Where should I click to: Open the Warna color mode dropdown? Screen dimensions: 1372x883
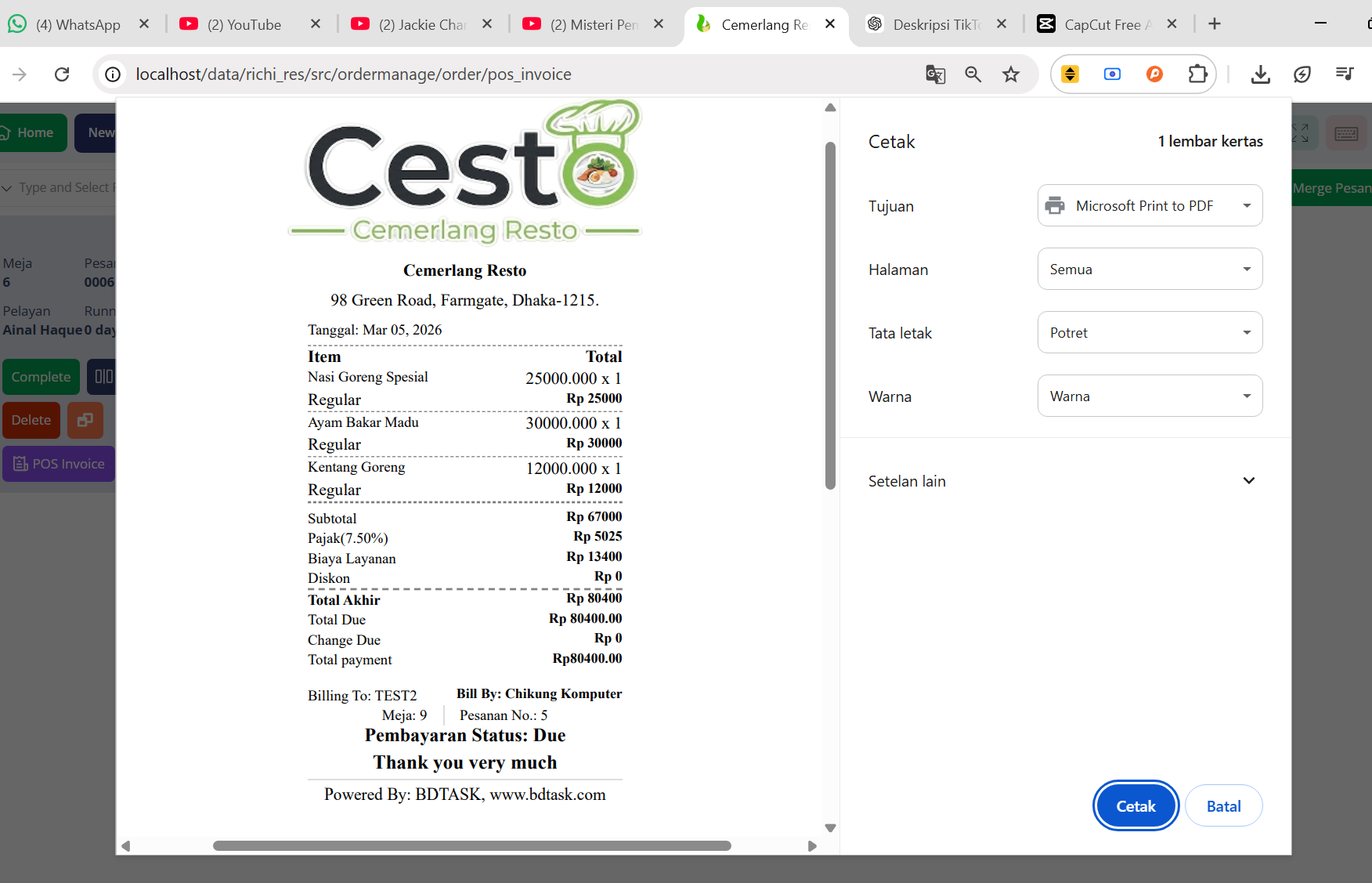1149,396
